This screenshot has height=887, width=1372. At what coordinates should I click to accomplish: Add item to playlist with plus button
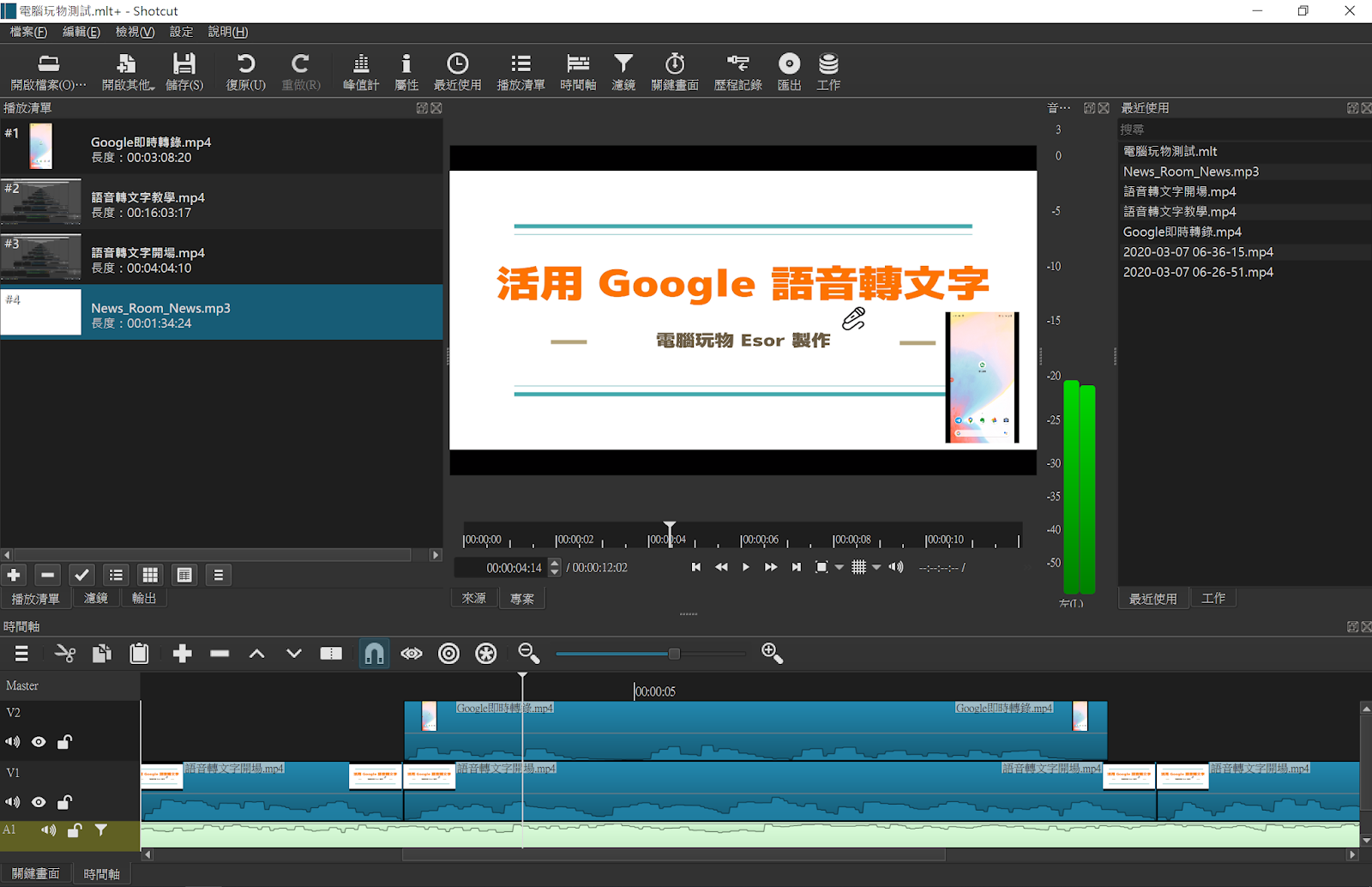[x=14, y=575]
